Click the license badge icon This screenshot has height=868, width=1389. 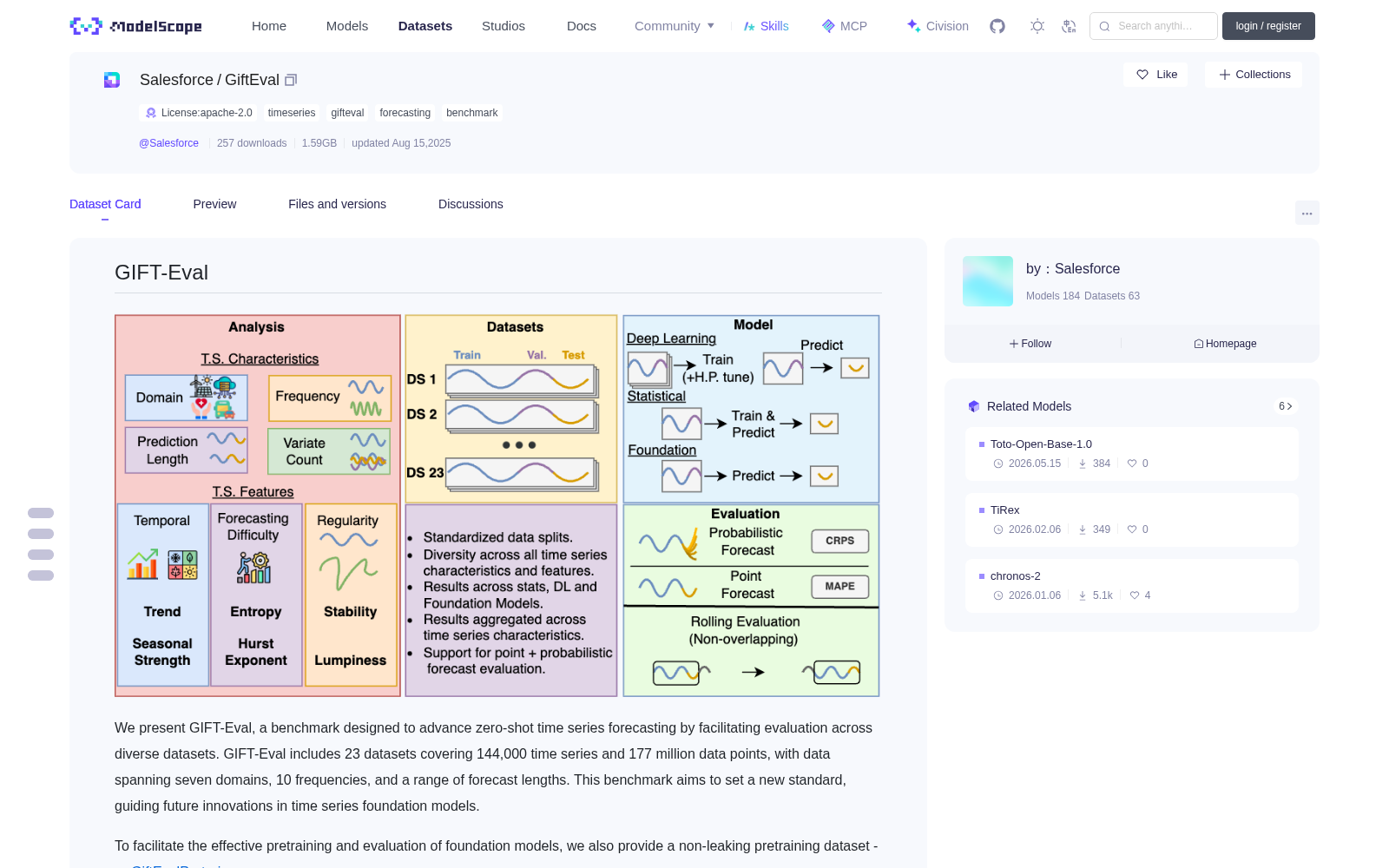[151, 113]
